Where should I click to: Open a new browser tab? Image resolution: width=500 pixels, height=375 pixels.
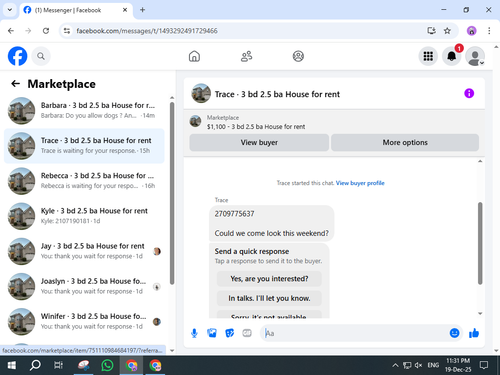tap(142, 10)
